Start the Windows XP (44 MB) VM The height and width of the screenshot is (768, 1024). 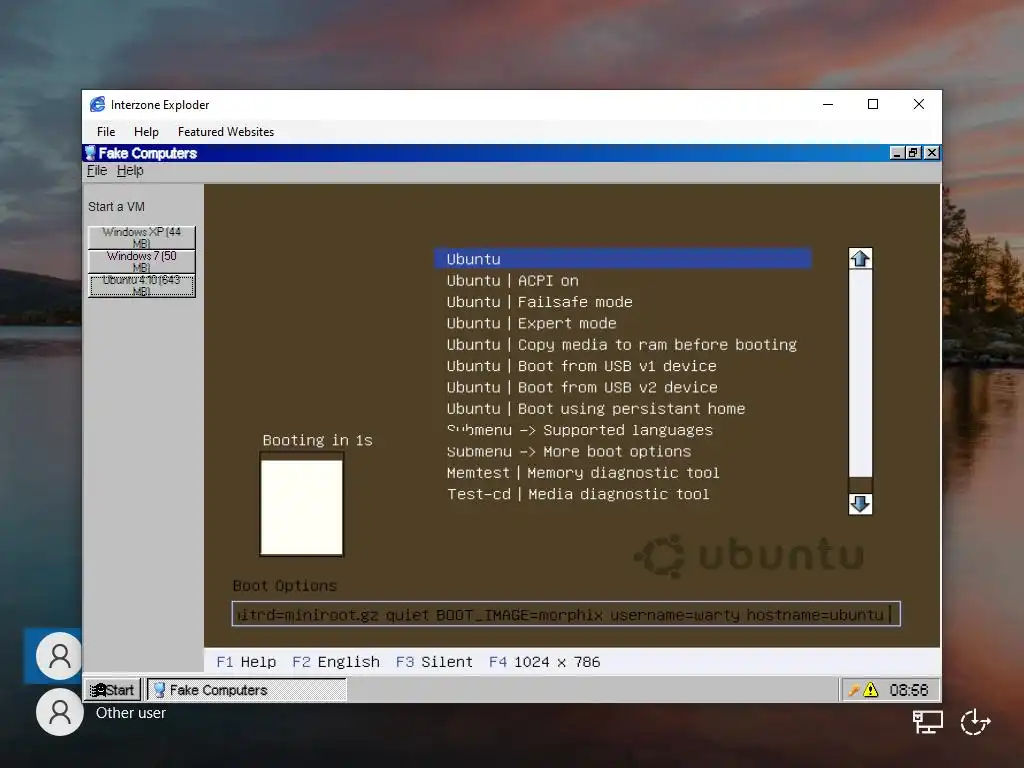[142, 236]
